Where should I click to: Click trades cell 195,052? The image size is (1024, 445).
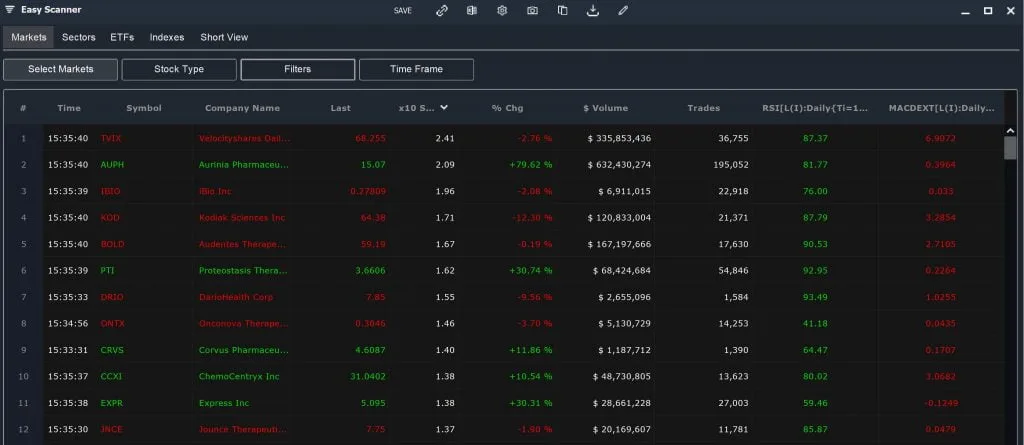[731, 165]
